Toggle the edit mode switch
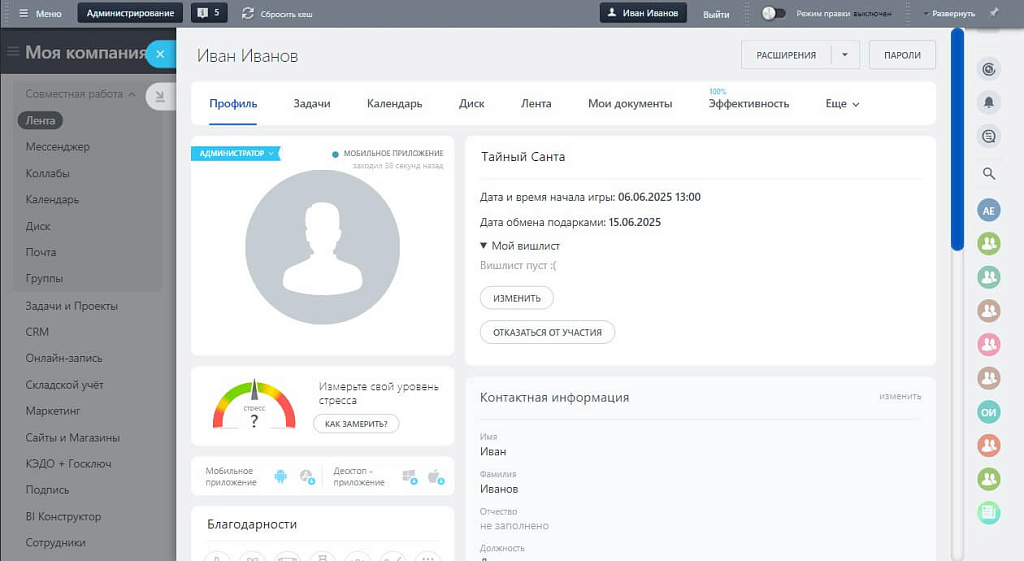 coord(774,13)
